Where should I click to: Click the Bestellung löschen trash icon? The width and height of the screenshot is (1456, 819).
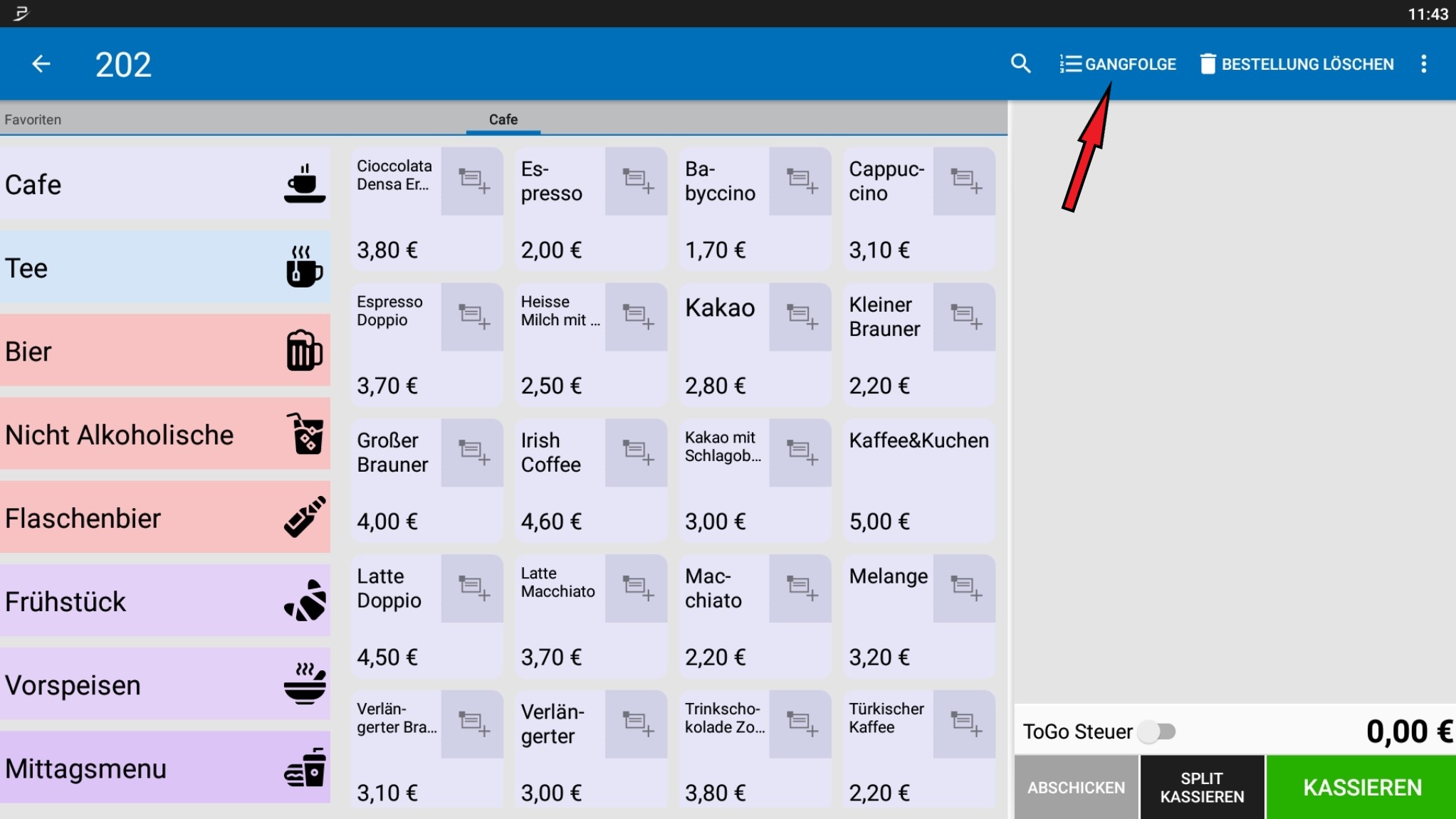tap(1208, 64)
